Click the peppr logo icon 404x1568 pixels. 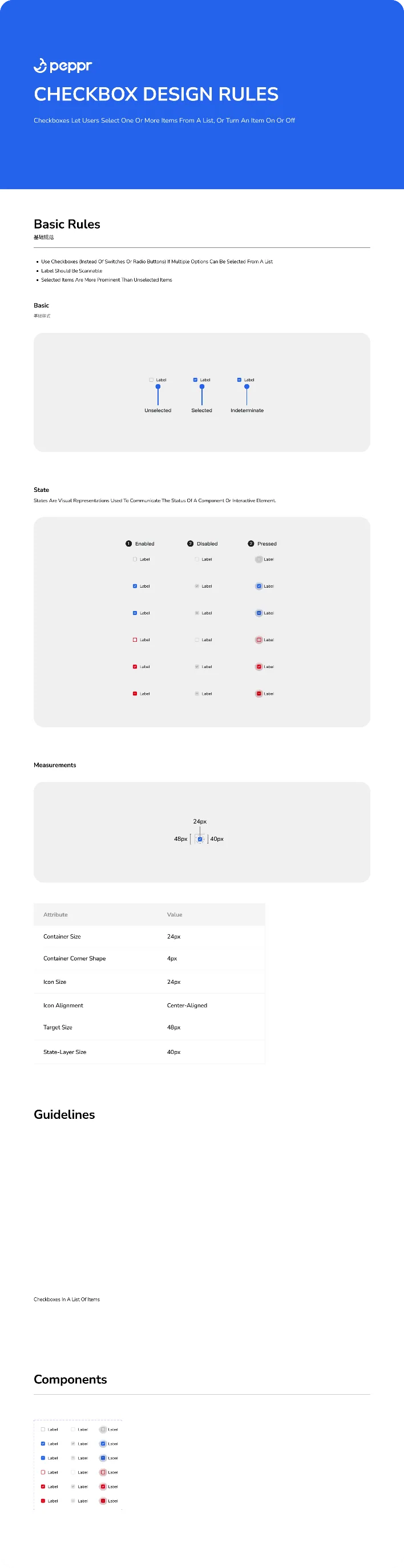(x=40, y=66)
